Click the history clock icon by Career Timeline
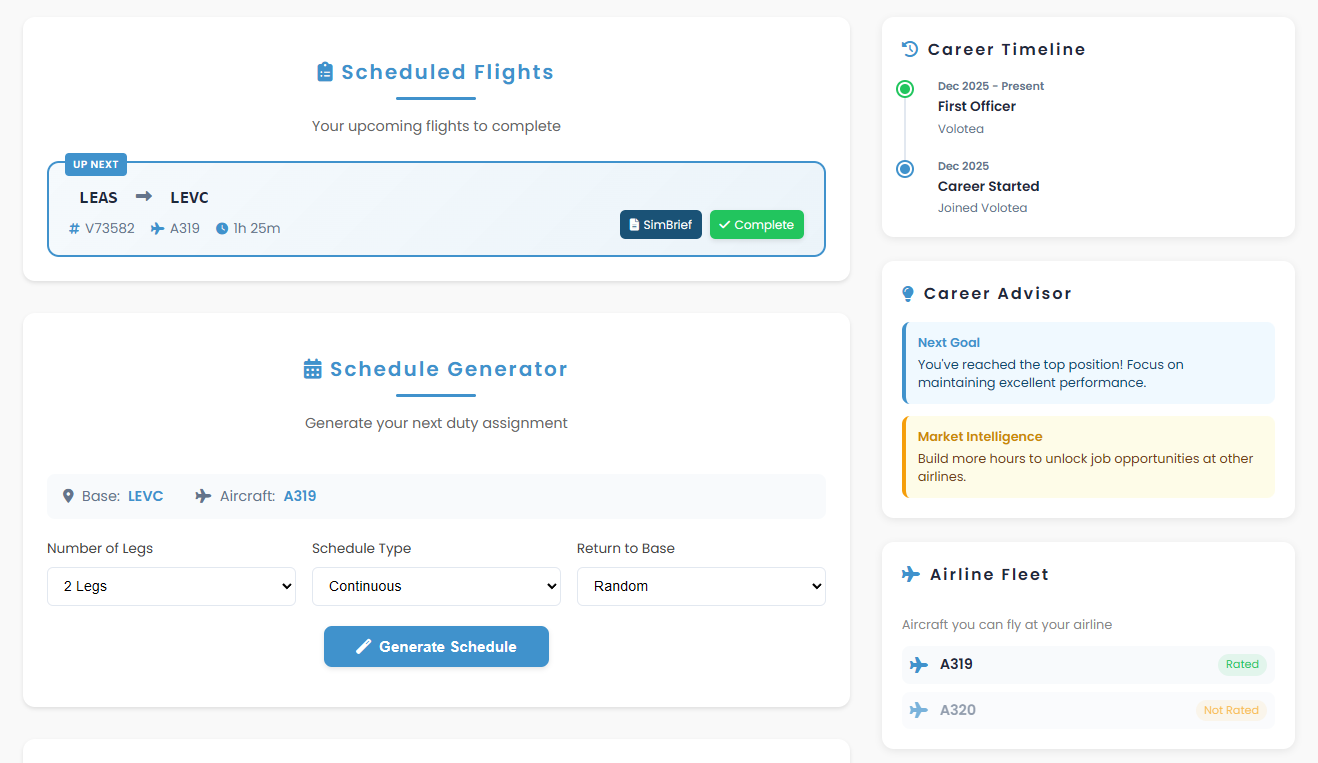Screen dimensions: 1318x763 point(910,49)
